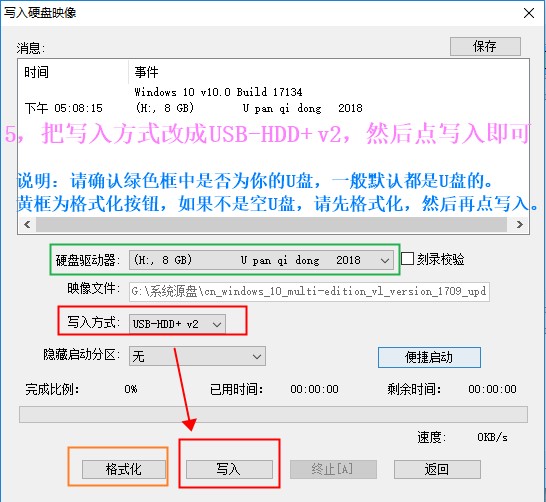Viewport: 546px width, 502px height.
Task: Click the 保存 button
Action: [x=485, y=46]
